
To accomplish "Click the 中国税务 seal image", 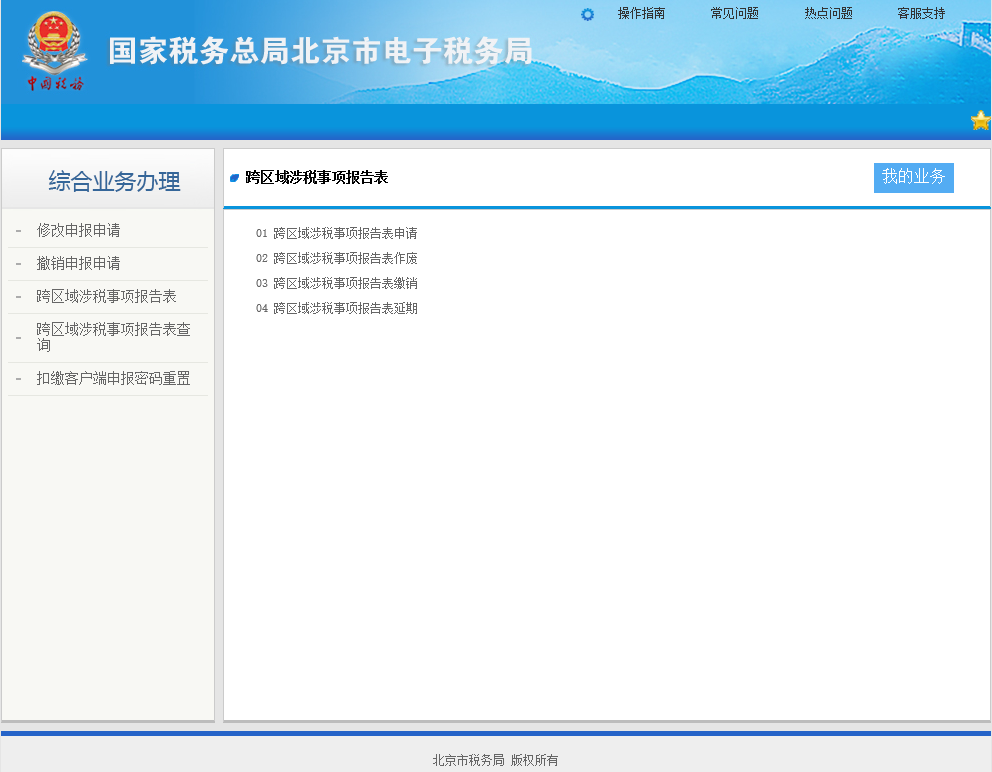I will coord(54,84).
